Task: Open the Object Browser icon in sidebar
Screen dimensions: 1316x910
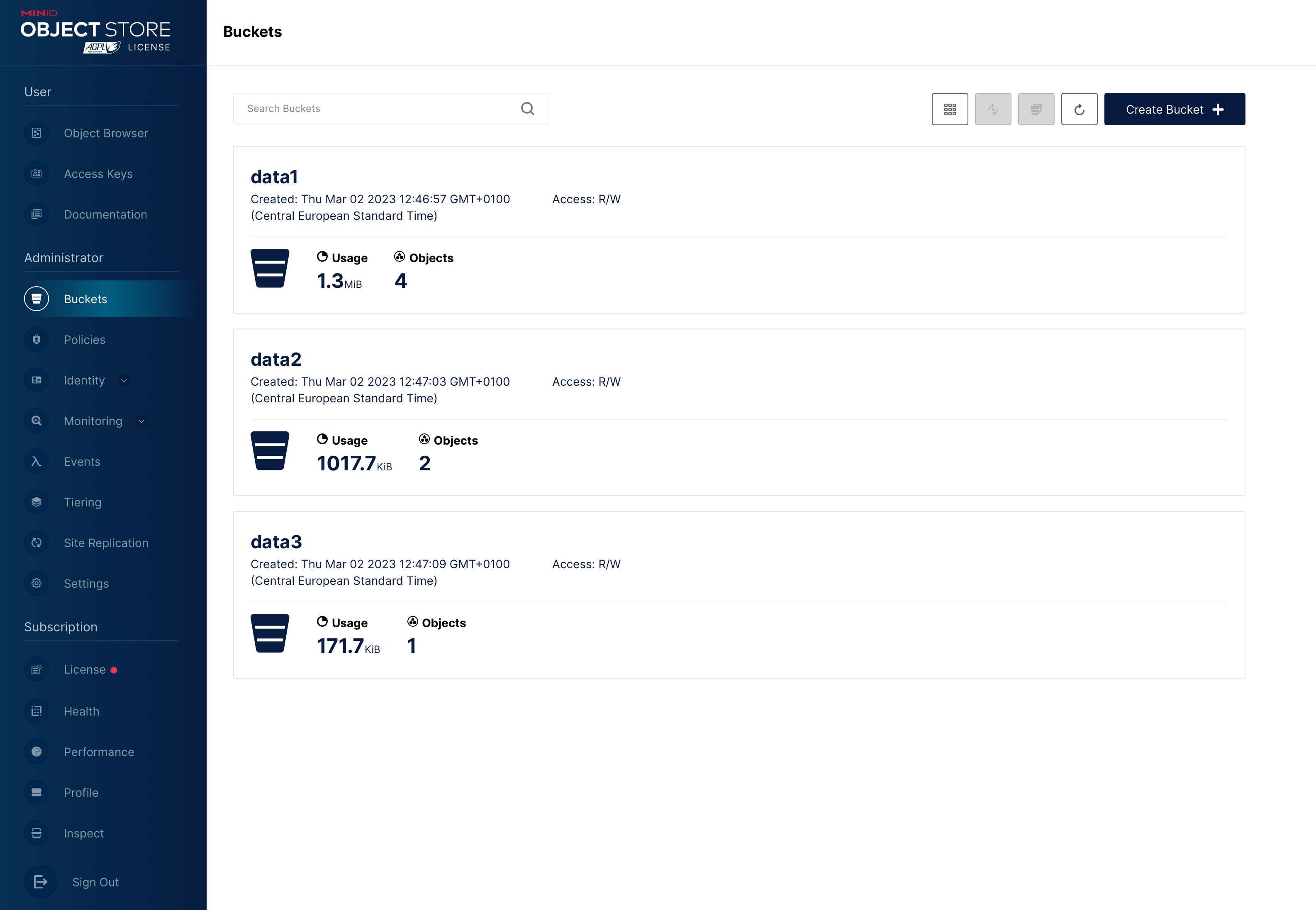Action: (x=37, y=133)
